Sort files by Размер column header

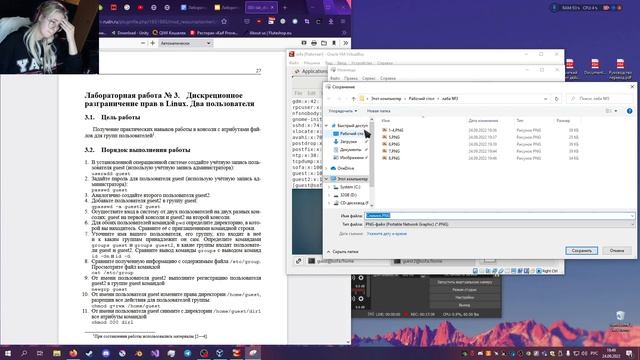click(562, 121)
